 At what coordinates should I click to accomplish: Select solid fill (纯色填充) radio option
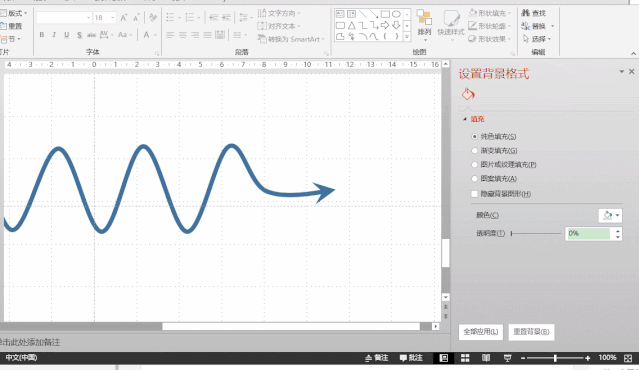pos(474,137)
